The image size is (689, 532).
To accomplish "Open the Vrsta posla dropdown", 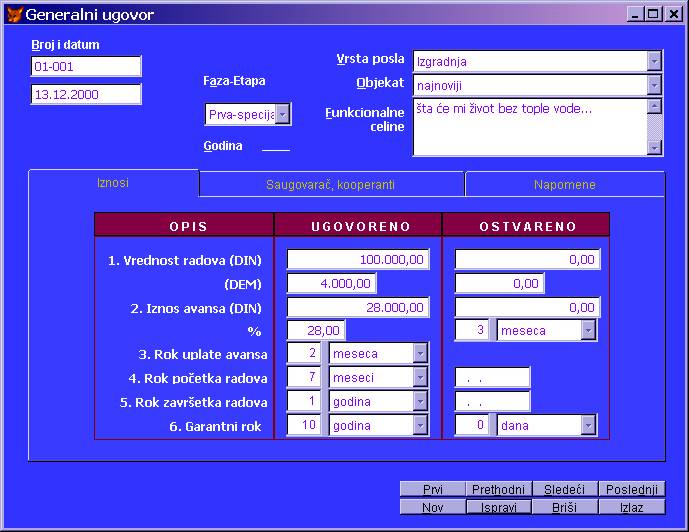I will point(654,61).
